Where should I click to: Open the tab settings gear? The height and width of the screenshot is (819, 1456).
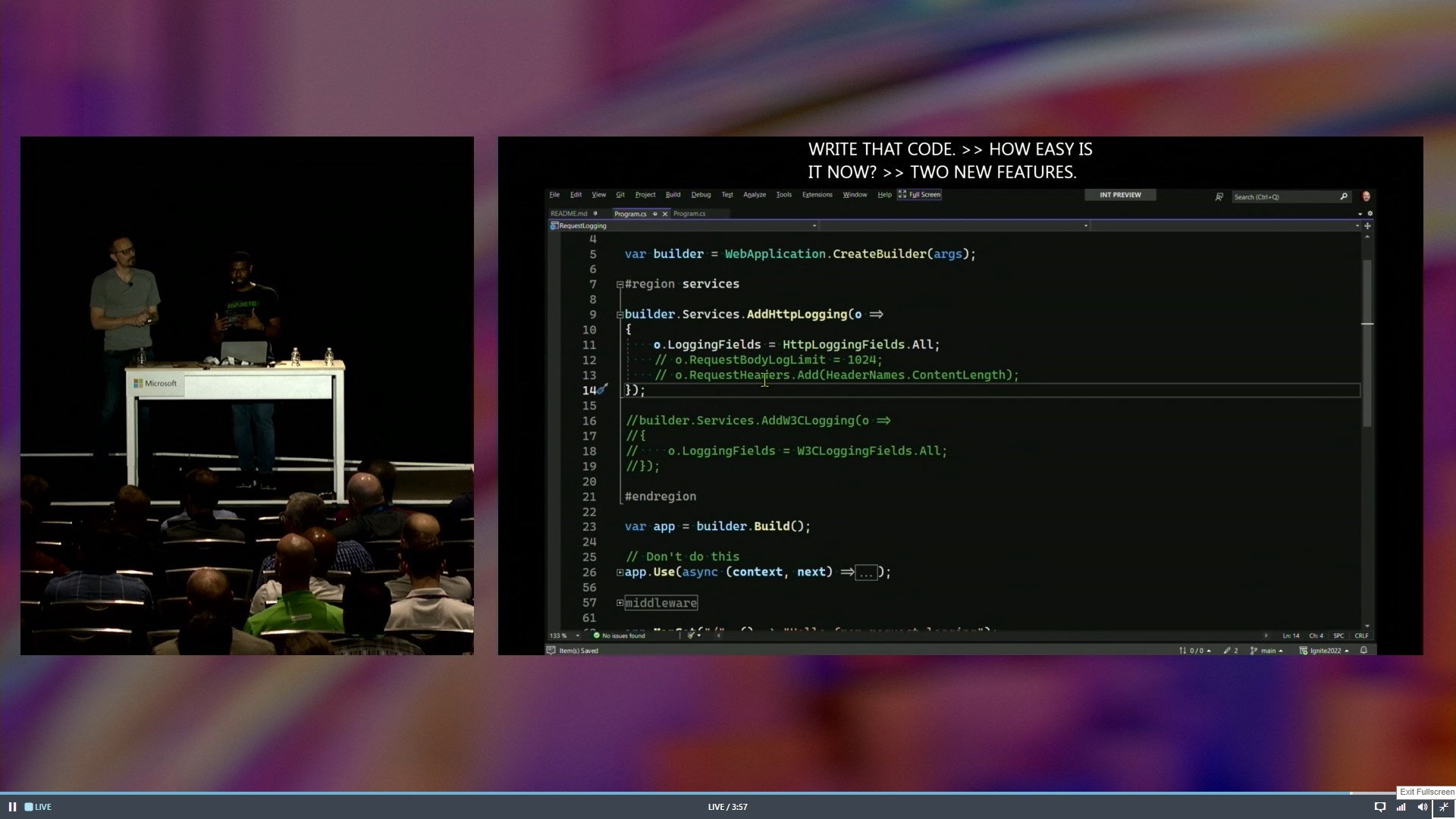(1370, 214)
